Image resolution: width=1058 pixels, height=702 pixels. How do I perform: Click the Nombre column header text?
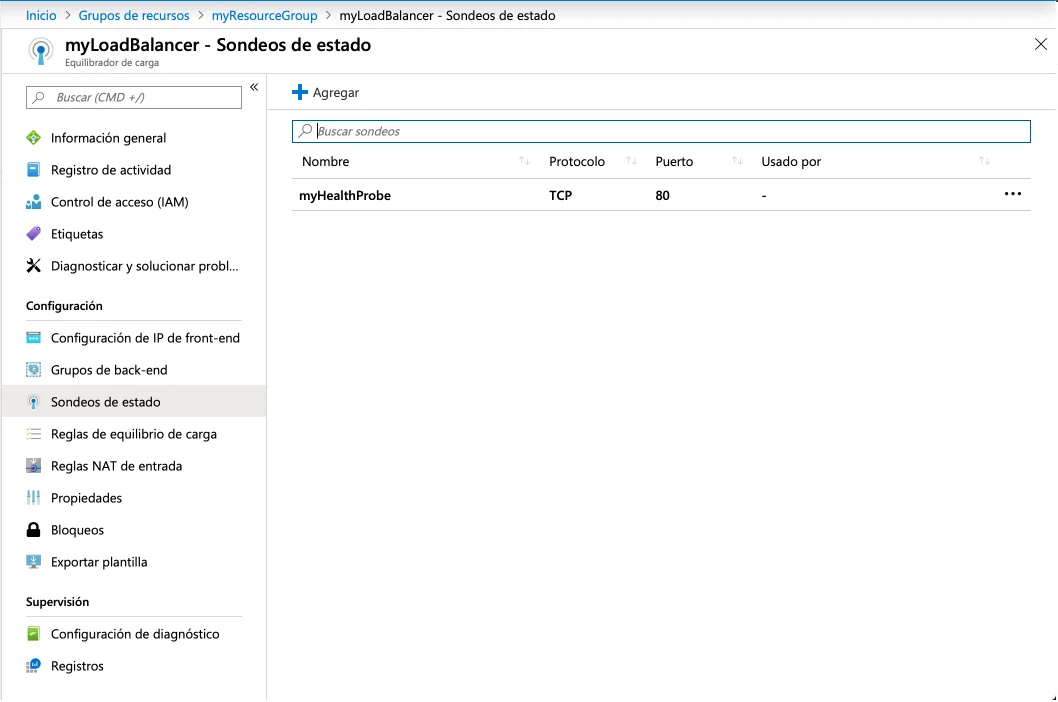click(x=326, y=161)
